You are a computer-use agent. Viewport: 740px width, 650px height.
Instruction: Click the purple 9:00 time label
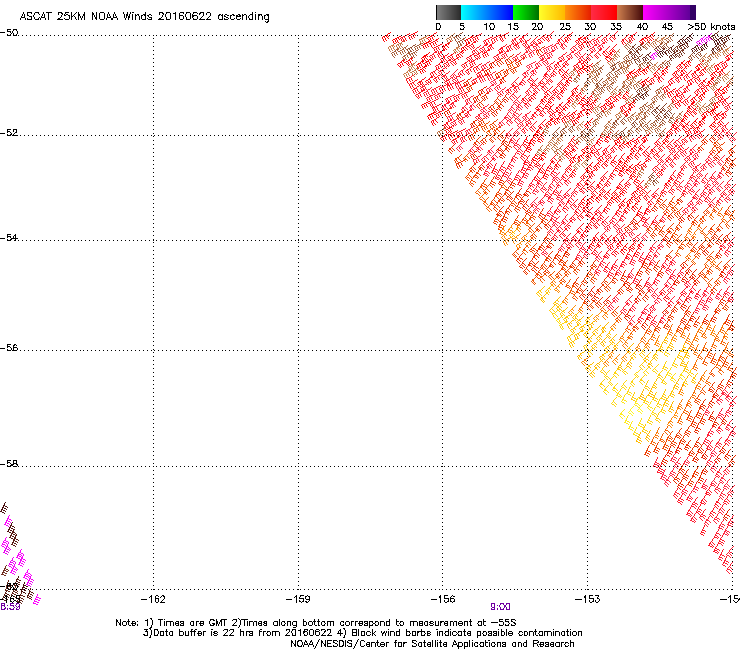pos(500,607)
